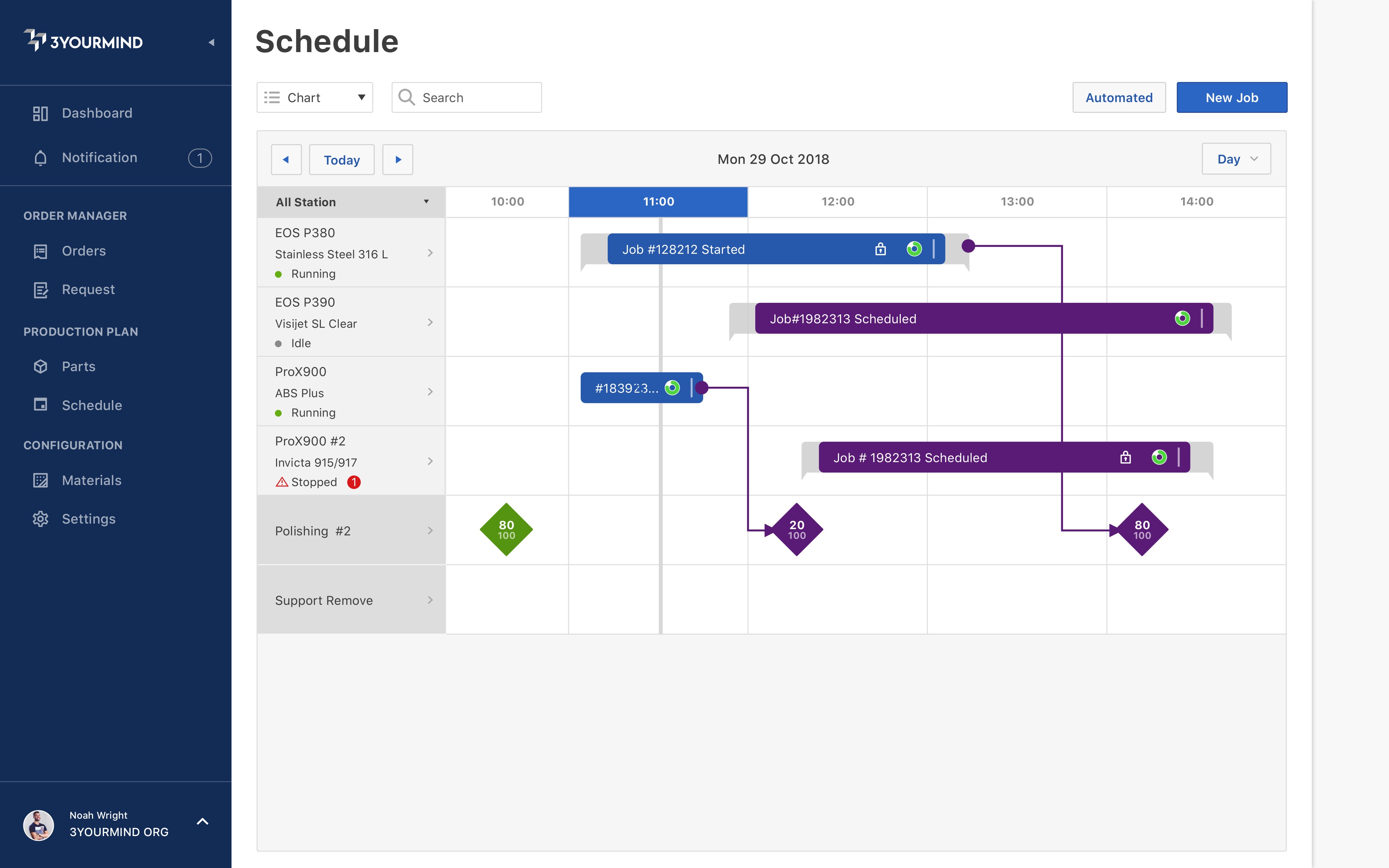Expand the EOS P380 station row

[431, 253]
